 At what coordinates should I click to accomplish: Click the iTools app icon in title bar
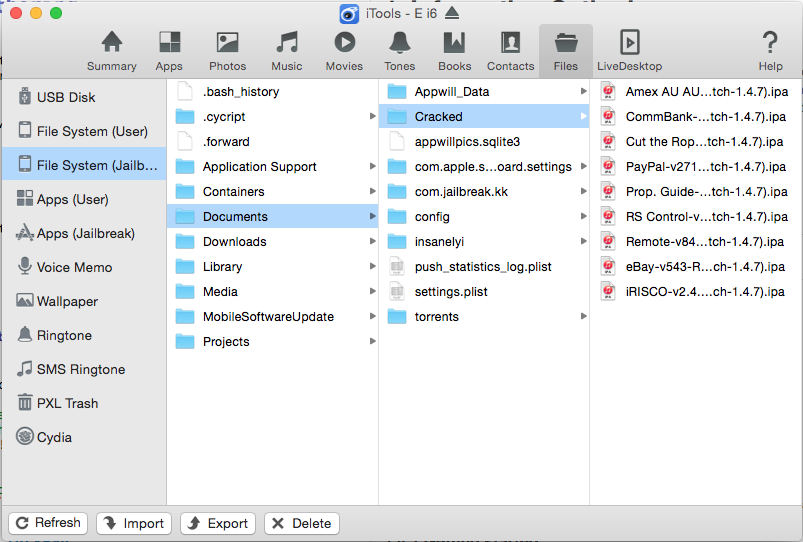pos(349,14)
